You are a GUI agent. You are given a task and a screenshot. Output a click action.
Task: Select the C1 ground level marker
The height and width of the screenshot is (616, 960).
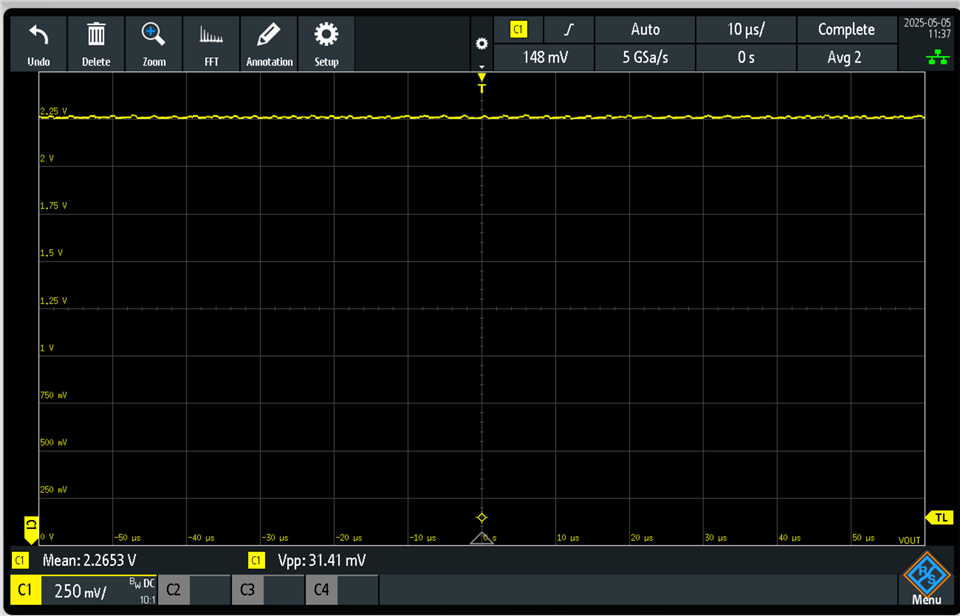pyautogui.click(x=31, y=529)
